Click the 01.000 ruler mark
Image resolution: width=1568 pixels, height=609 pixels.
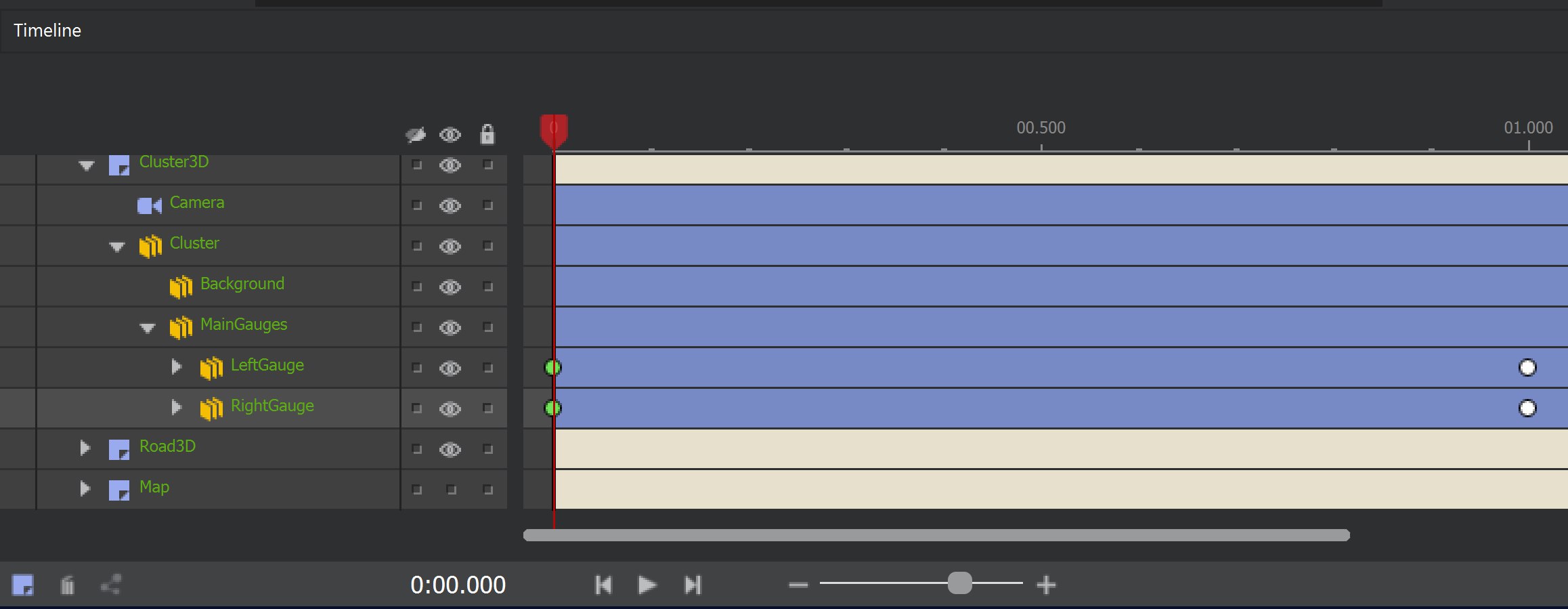pyautogui.click(x=1528, y=128)
